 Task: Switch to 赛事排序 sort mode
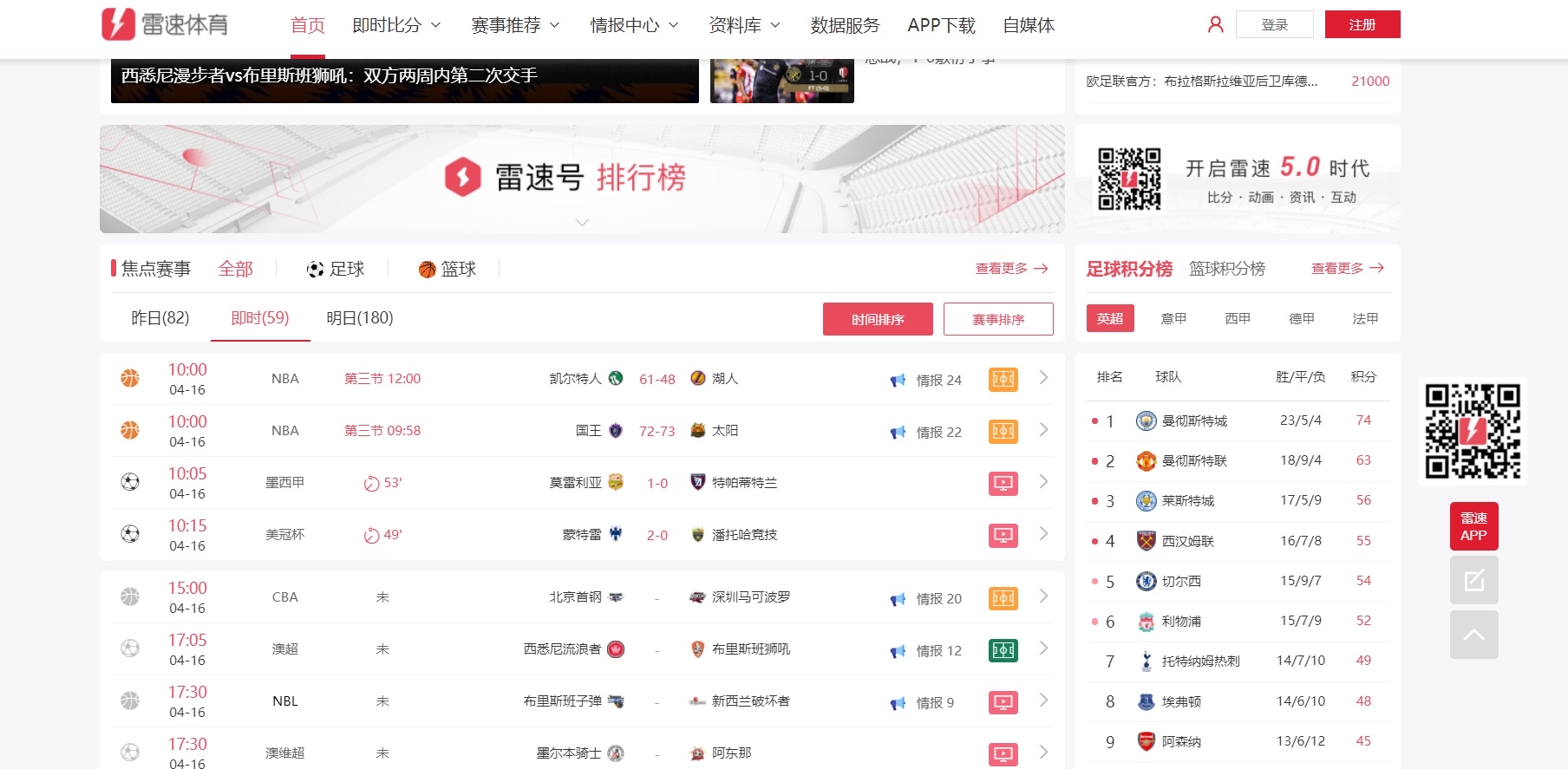click(x=997, y=319)
